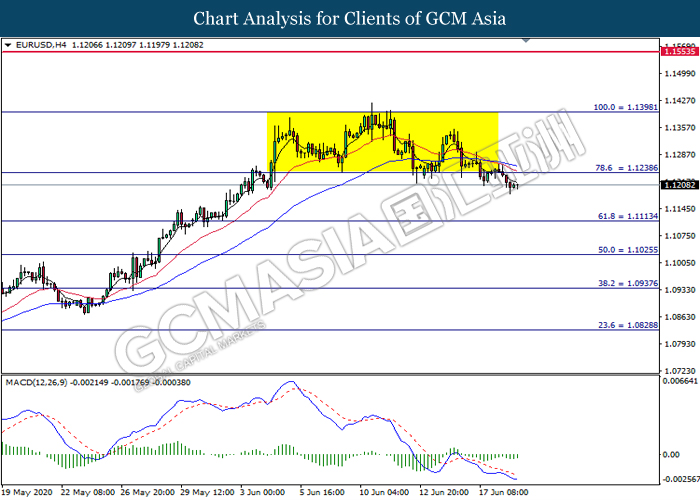700x500 pixels.
Task: Click the MACD scale value -0.002567
Action: (x=680, y=479)
